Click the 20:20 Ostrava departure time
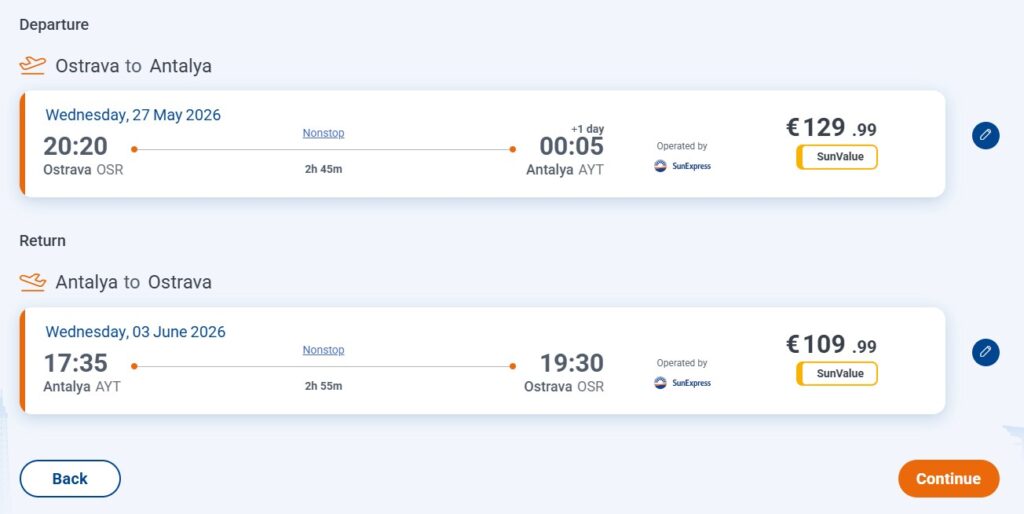 click(75, 146)
